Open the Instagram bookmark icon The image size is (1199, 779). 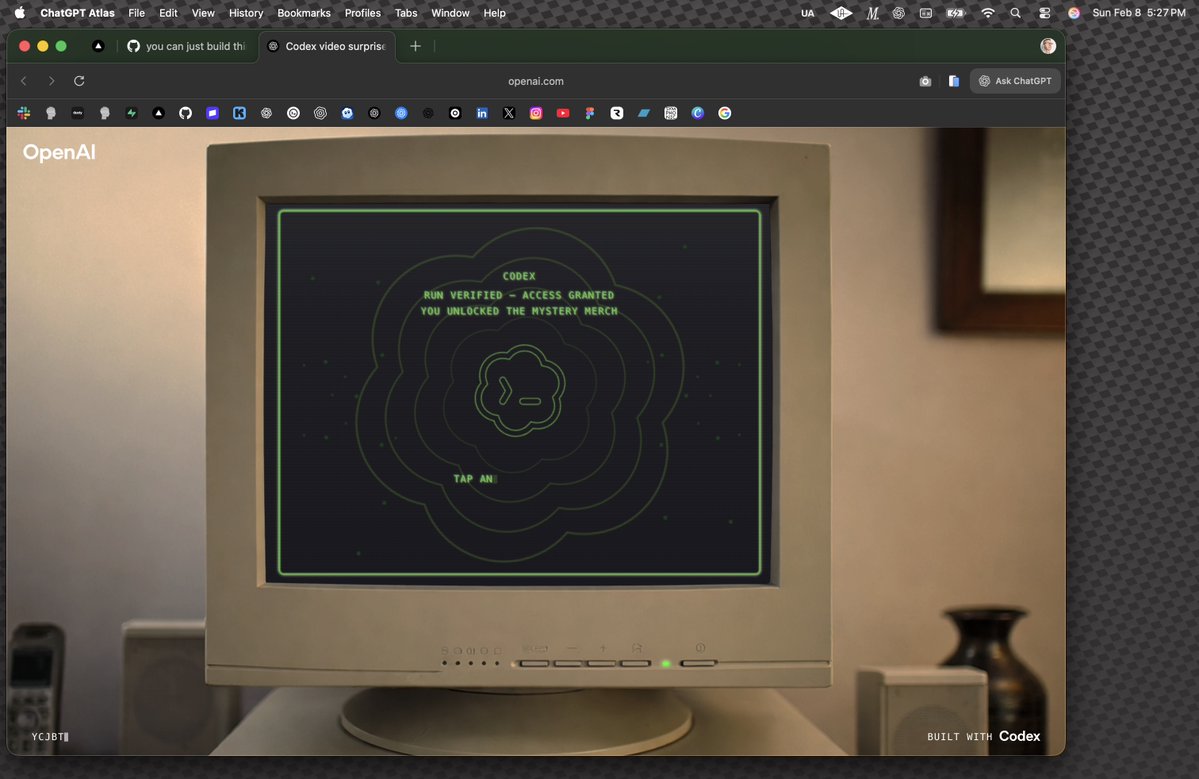[x=536, y=113]
